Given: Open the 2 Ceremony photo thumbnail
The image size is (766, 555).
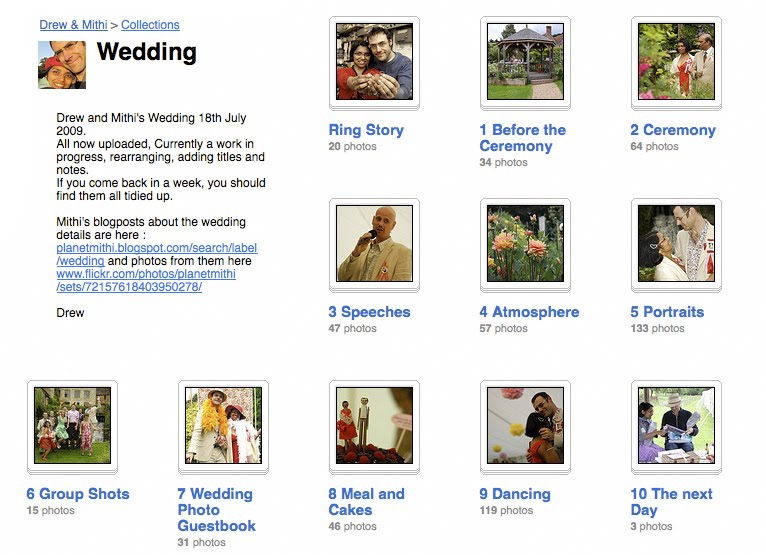Looking at the screenshot, I should [x=676, y=61].
